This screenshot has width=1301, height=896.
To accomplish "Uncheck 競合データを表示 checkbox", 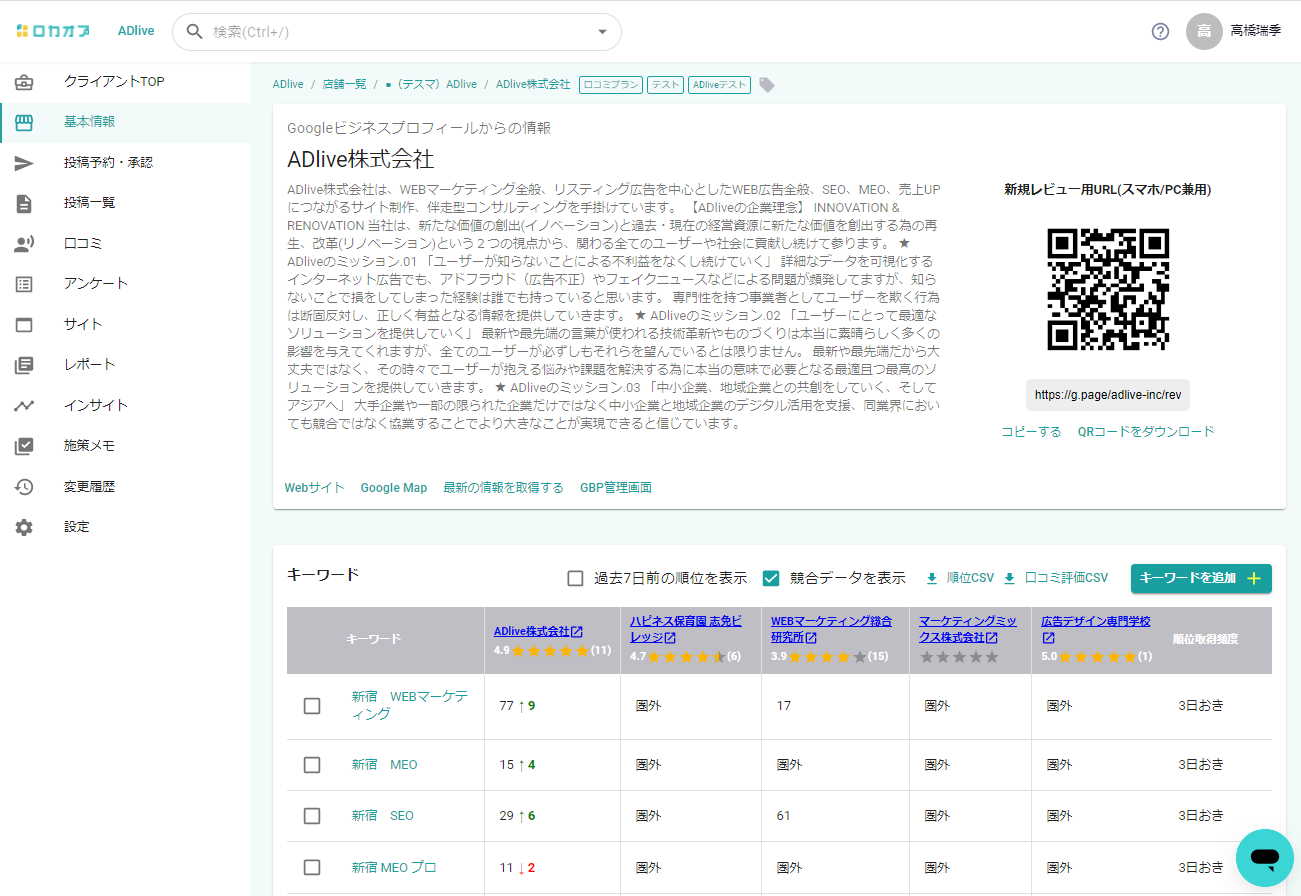I will tap(771, 578).
